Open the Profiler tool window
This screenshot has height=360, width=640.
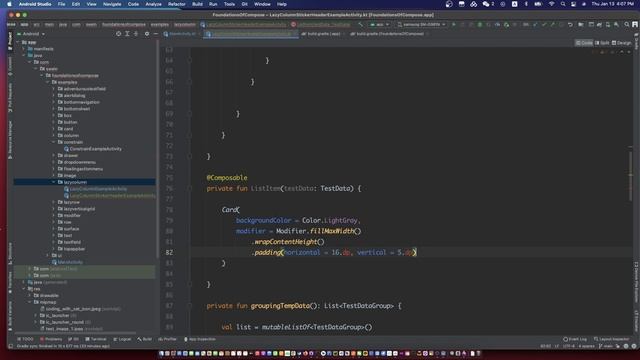(x=167, y=339)
